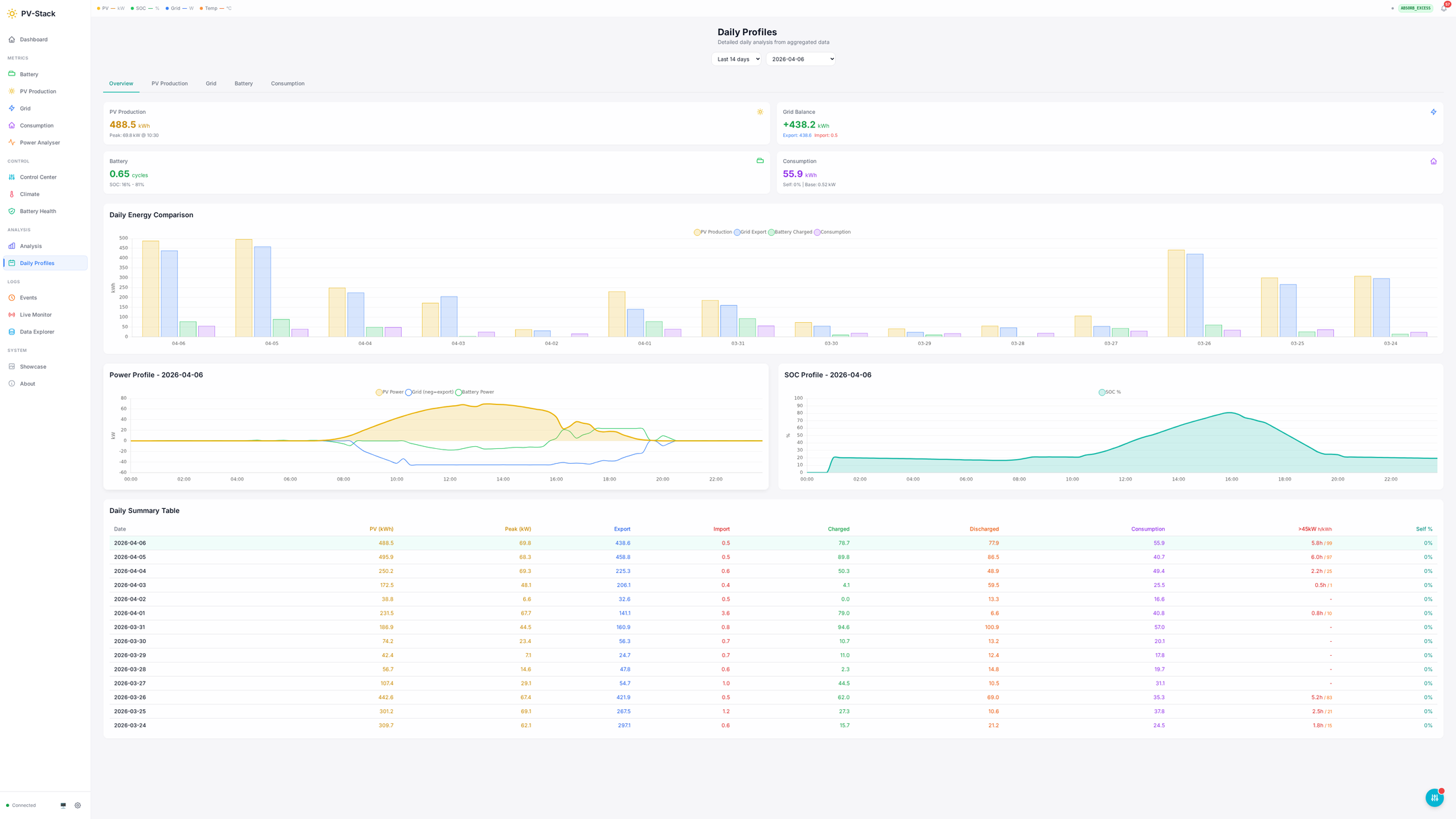
Task: Open Battery Health from sidebar
Action: (38, 211)
